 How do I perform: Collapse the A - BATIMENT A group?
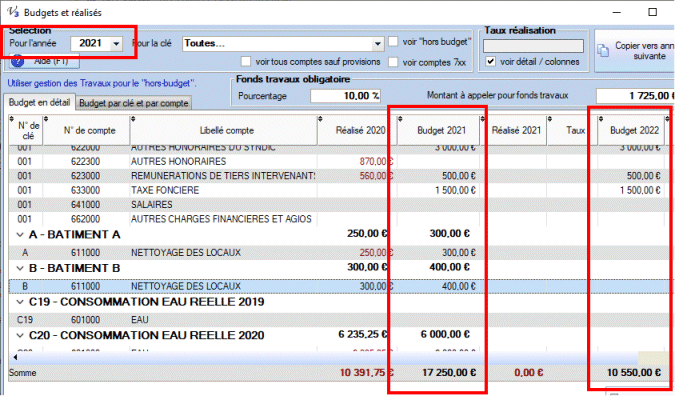point(20,235)
